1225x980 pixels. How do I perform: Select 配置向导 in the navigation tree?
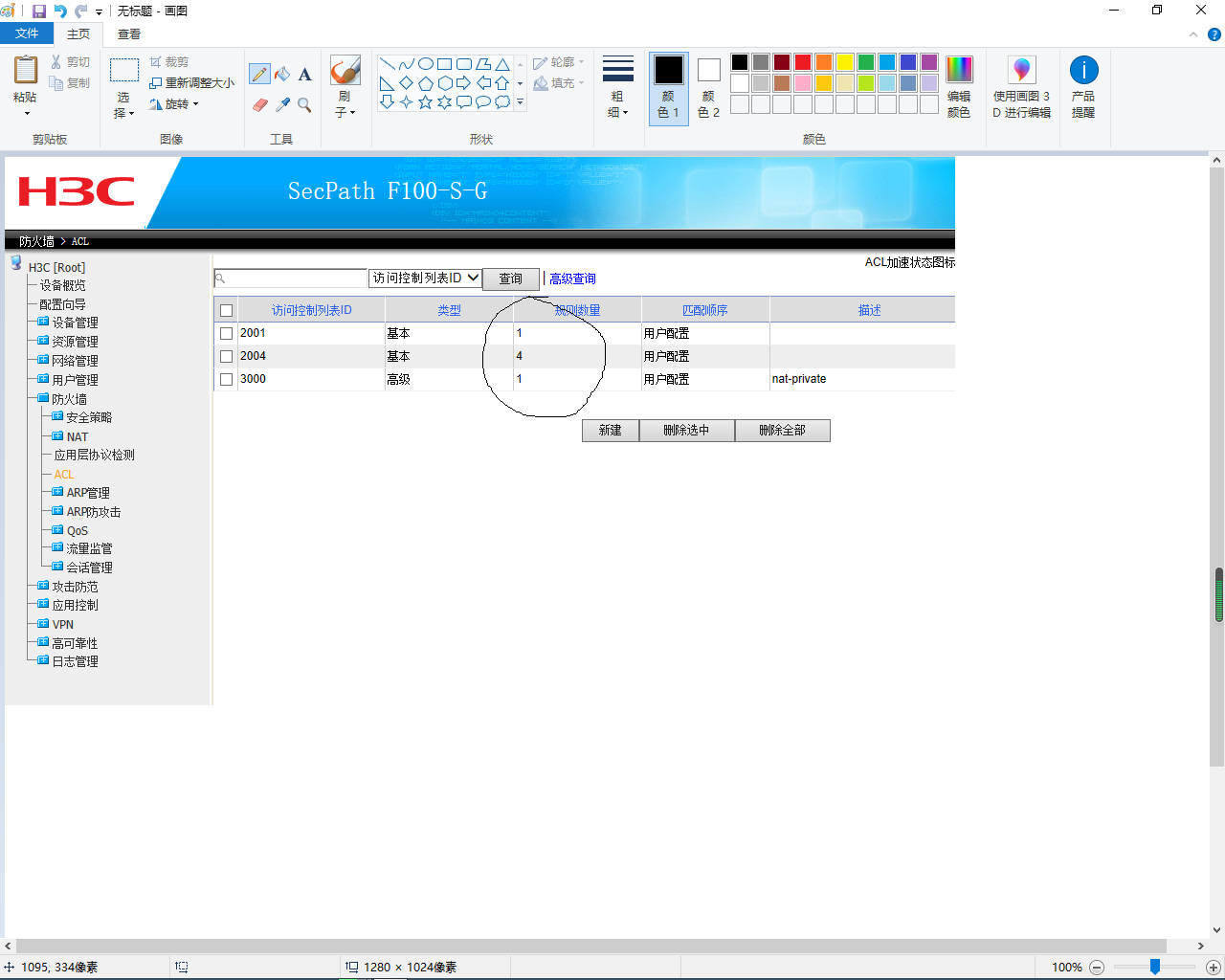coord(63,304)
